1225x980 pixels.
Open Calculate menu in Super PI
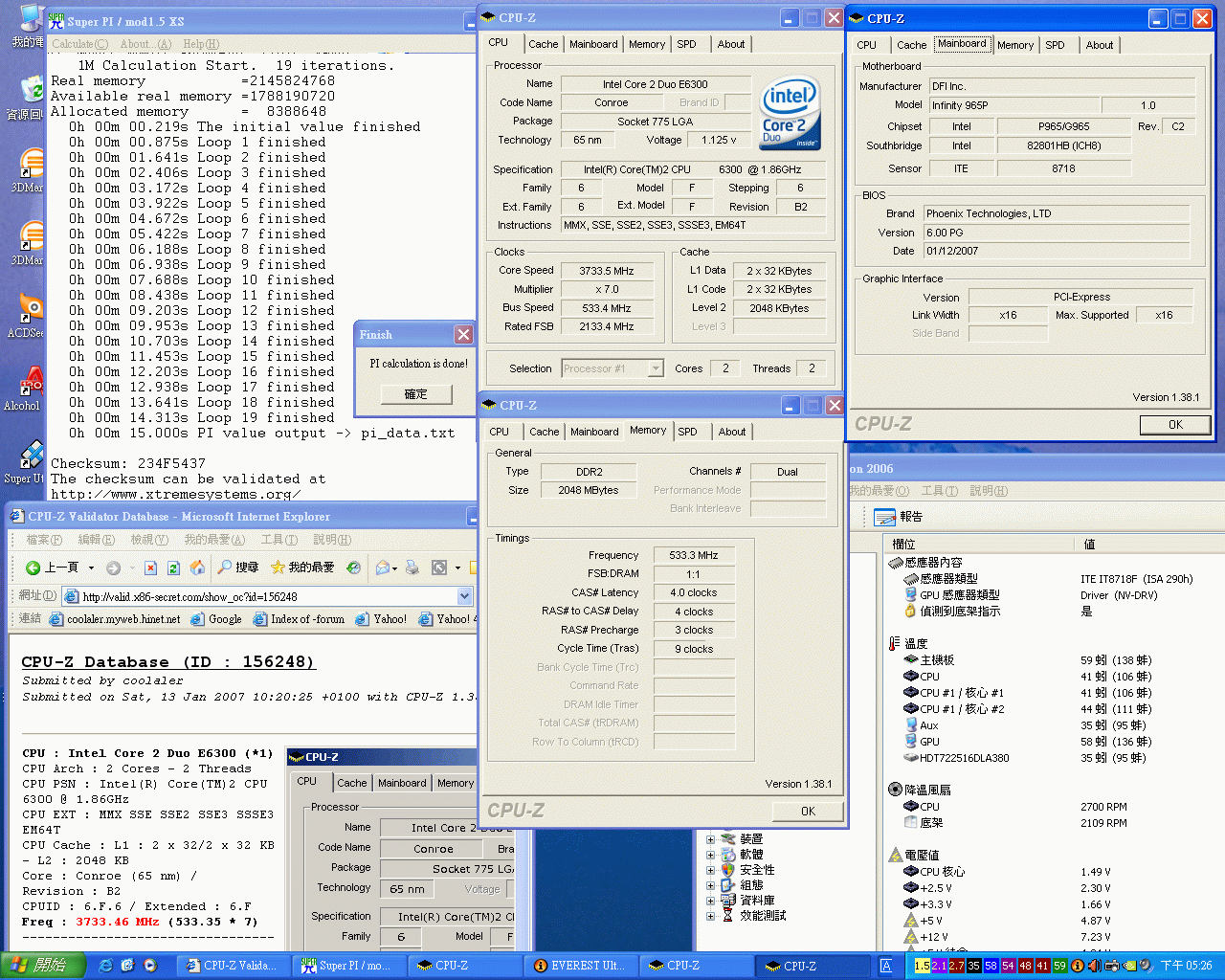point(80,44)
